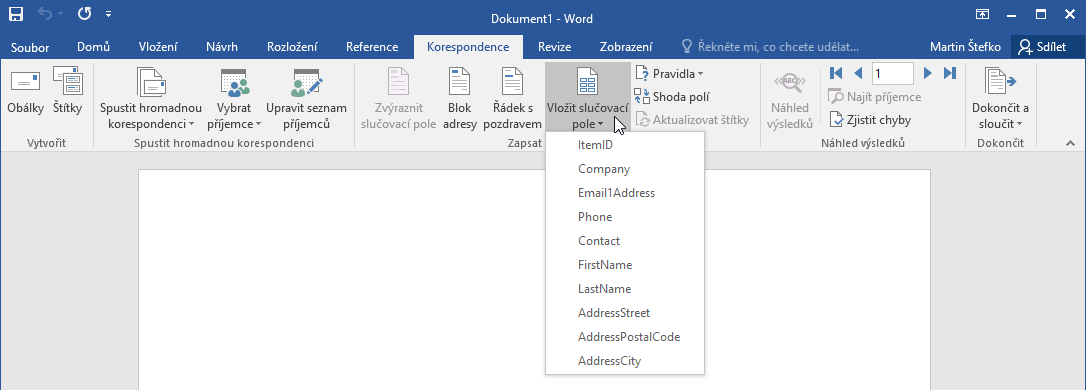Go to previous record arrow
This screenshot has width=1086, height=390.
click(x=858, y=73)
